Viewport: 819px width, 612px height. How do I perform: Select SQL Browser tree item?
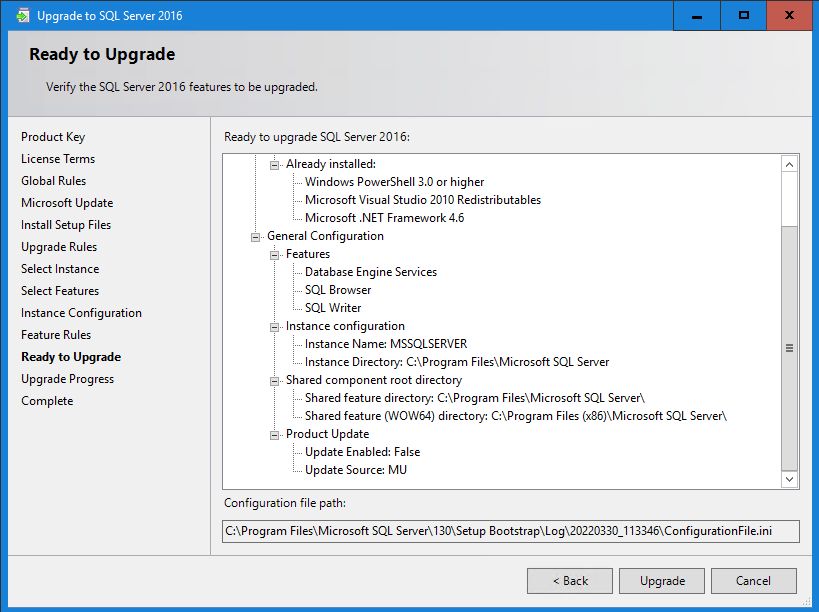(338, 290)
